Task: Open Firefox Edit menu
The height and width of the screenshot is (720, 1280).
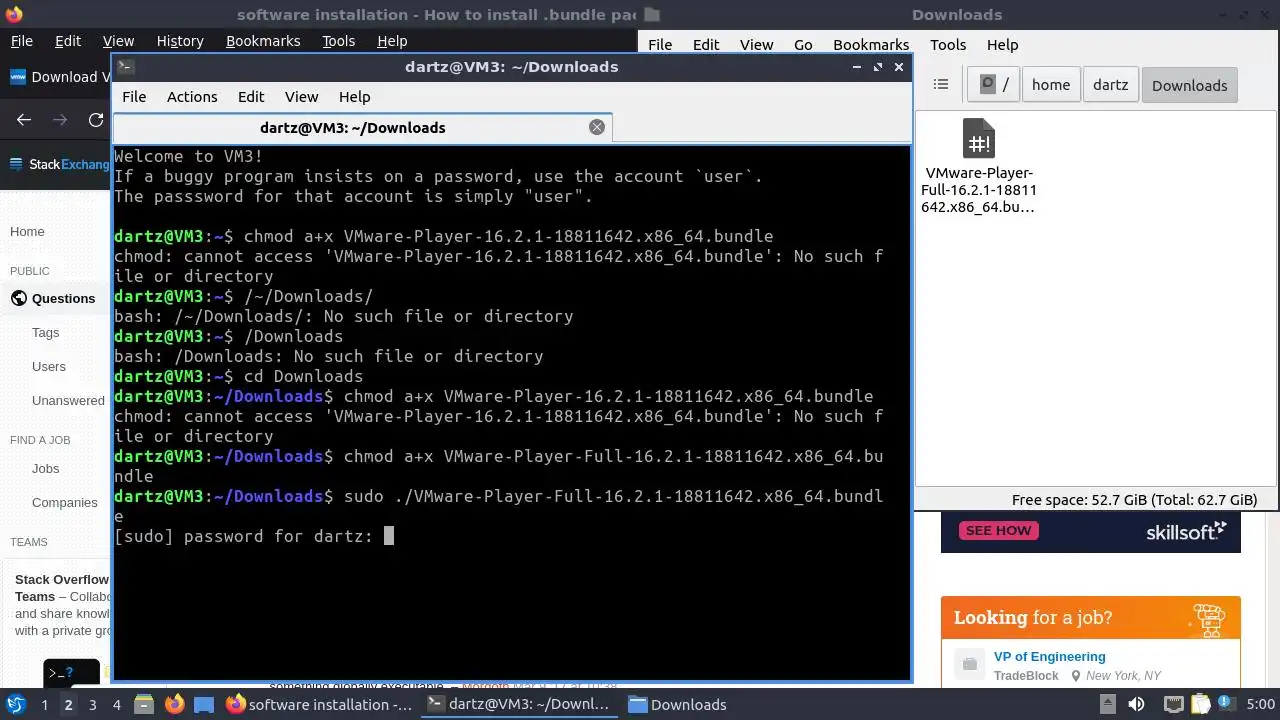Action: point(68,41)
